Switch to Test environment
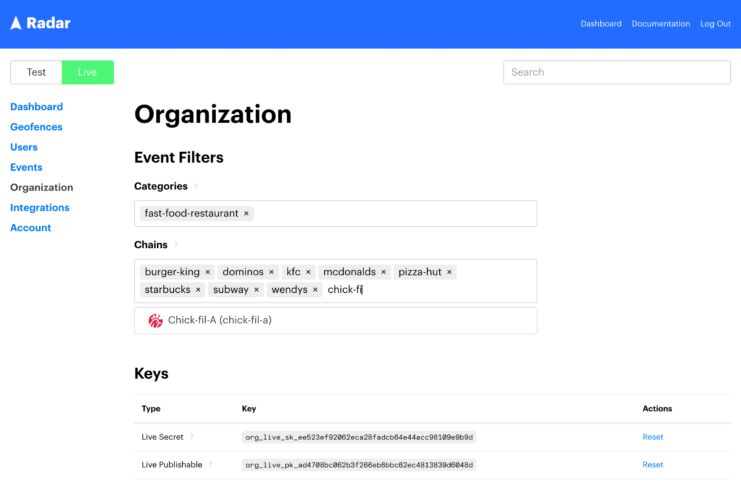The image size is (741, 486). point(36,72)
